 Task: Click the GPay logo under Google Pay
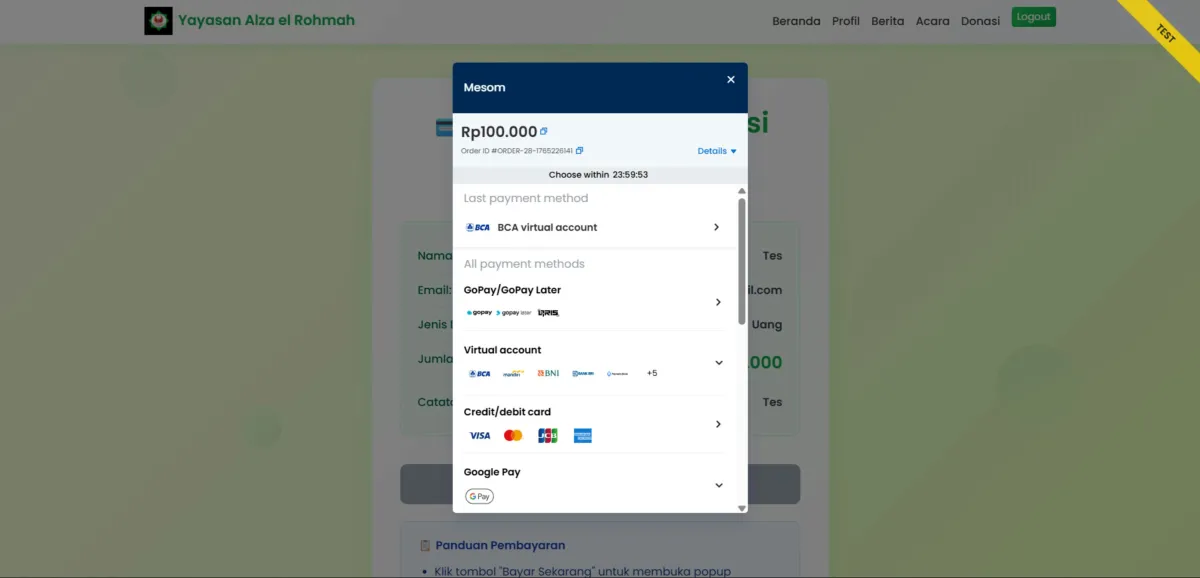480,496
